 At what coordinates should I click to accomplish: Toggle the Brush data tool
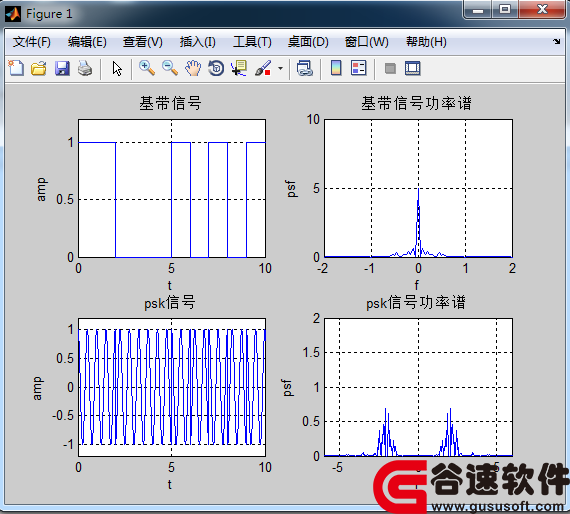coord(263,68)
